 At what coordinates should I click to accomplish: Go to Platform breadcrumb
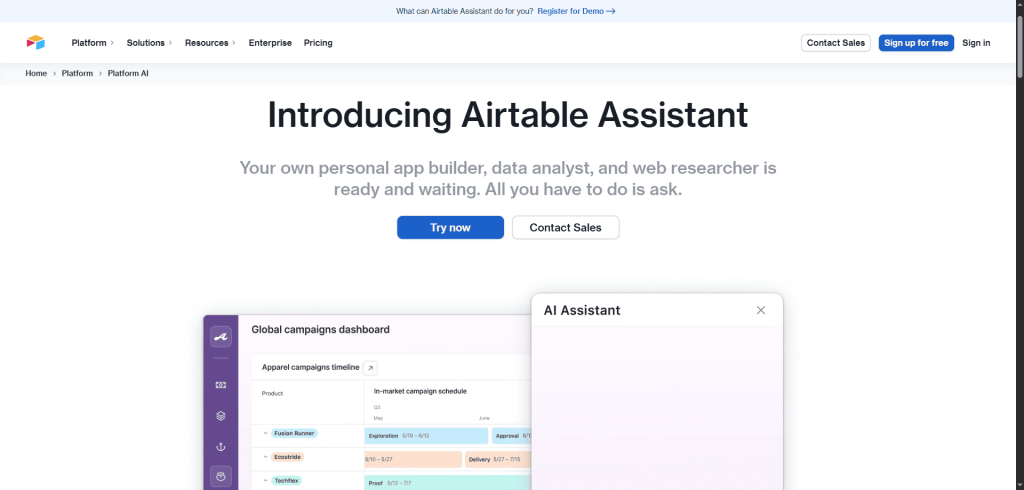tap(77, 73)
